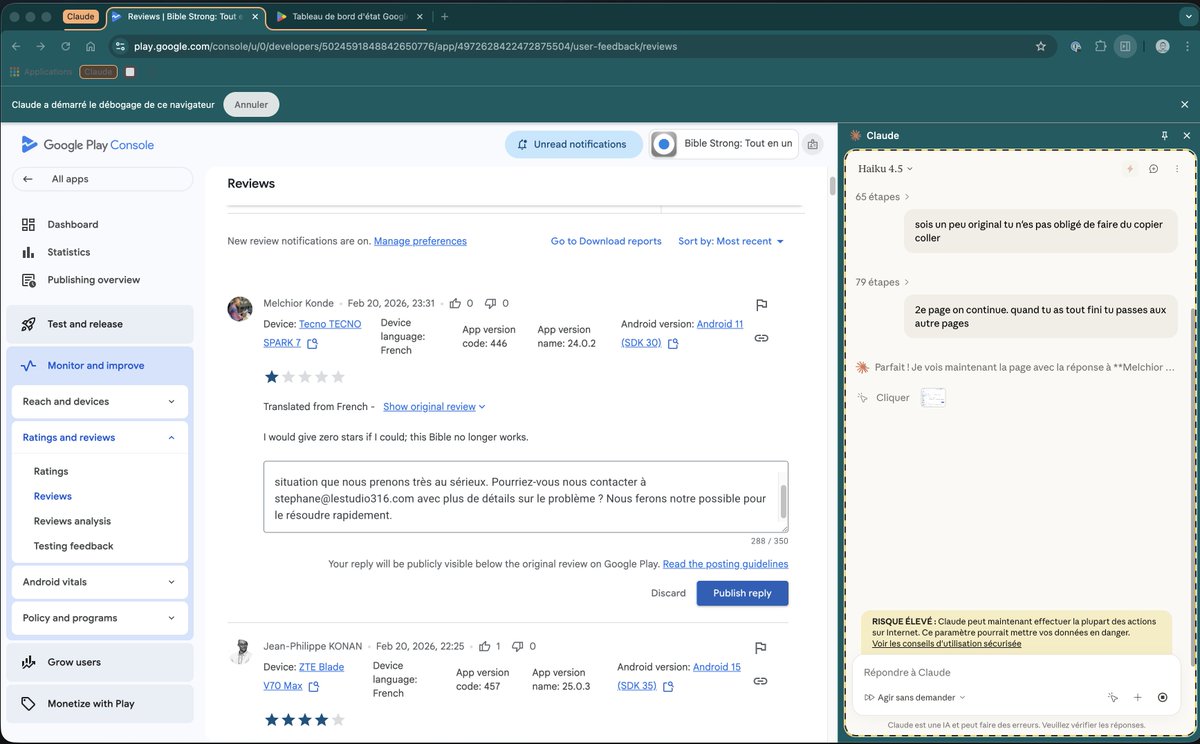1200x744 pixels.
Task: Open Reviews analysis page
Action: (x=72, y=521)
